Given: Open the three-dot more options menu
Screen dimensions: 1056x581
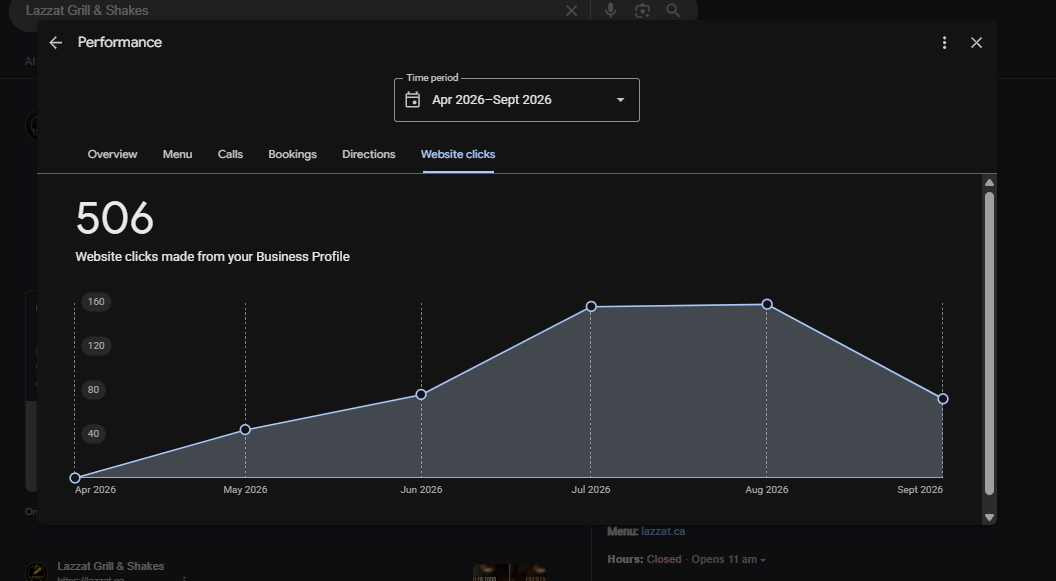Looking at the screenshot, I should pyautogui.click(x=944, y=42).
